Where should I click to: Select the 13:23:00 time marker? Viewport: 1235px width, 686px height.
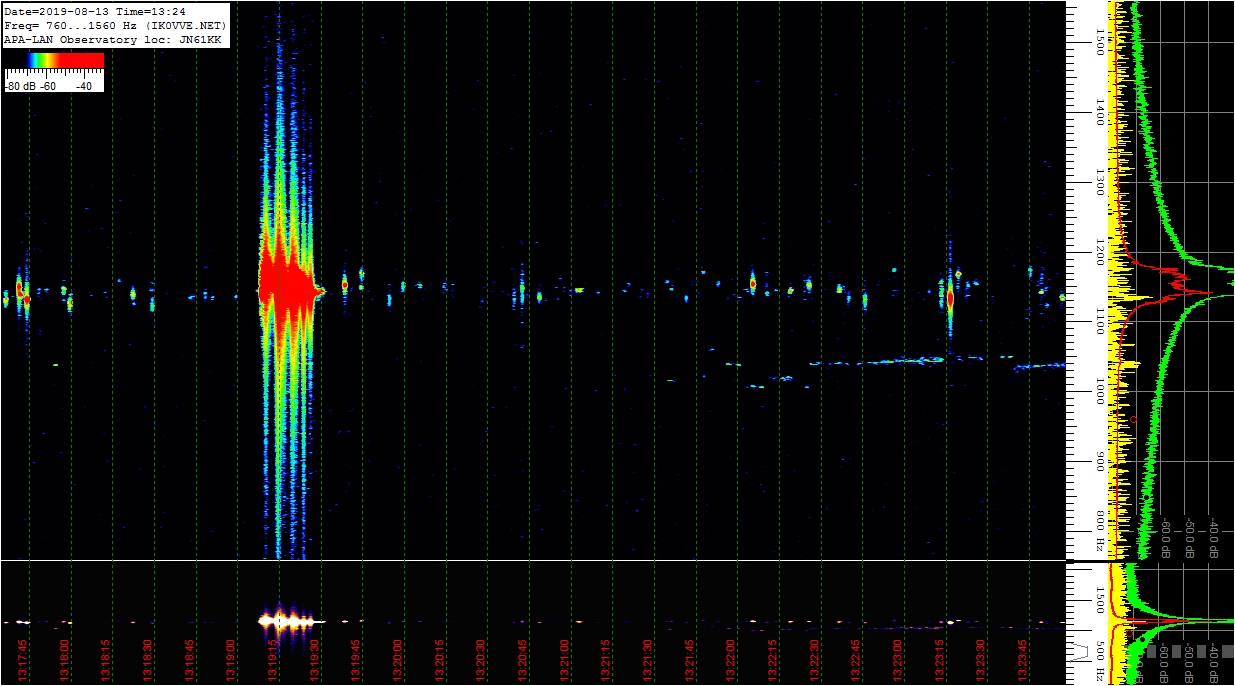pos(897,662)
